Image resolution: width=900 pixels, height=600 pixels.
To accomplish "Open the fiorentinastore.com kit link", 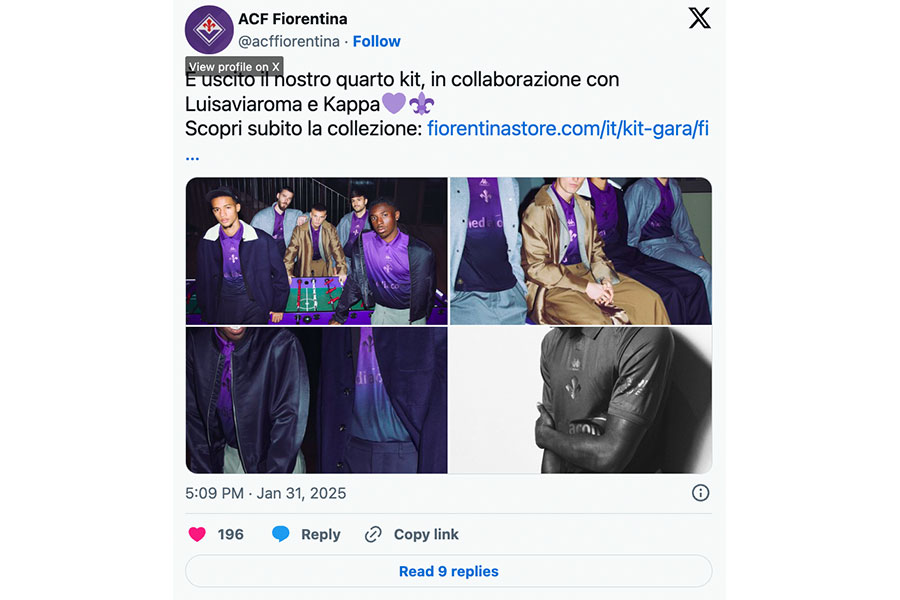I will pos(568,129).
